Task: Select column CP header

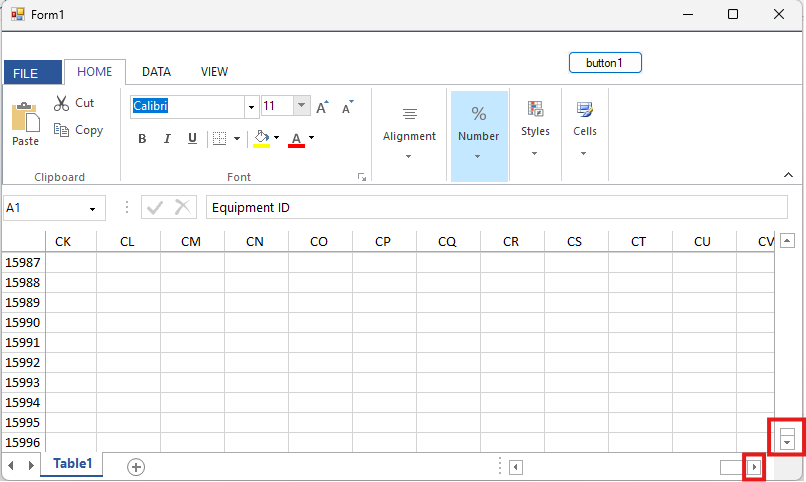Action: pos(384,242)
